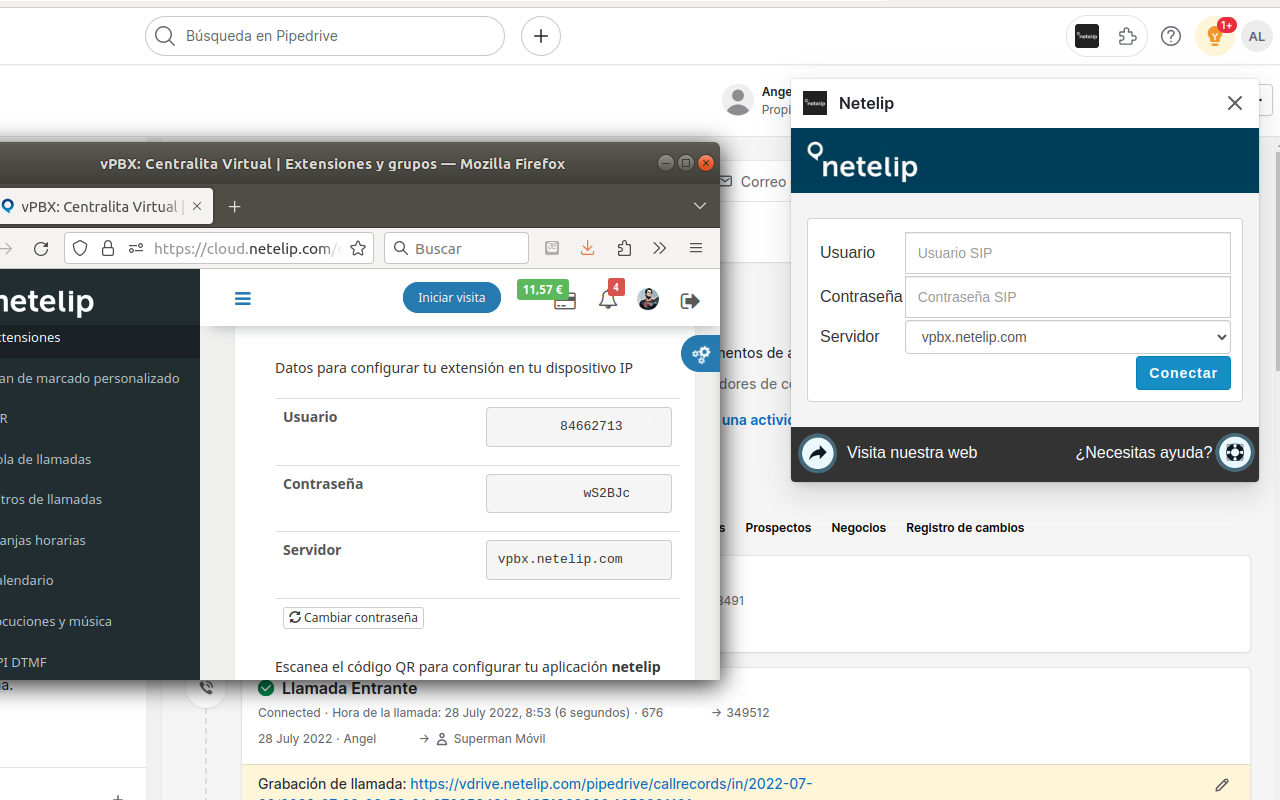Viewport: 1280px width, 800px height.
Task: Click the Firefox reader view toolbar icon
Action: click(x=552, y=248)
